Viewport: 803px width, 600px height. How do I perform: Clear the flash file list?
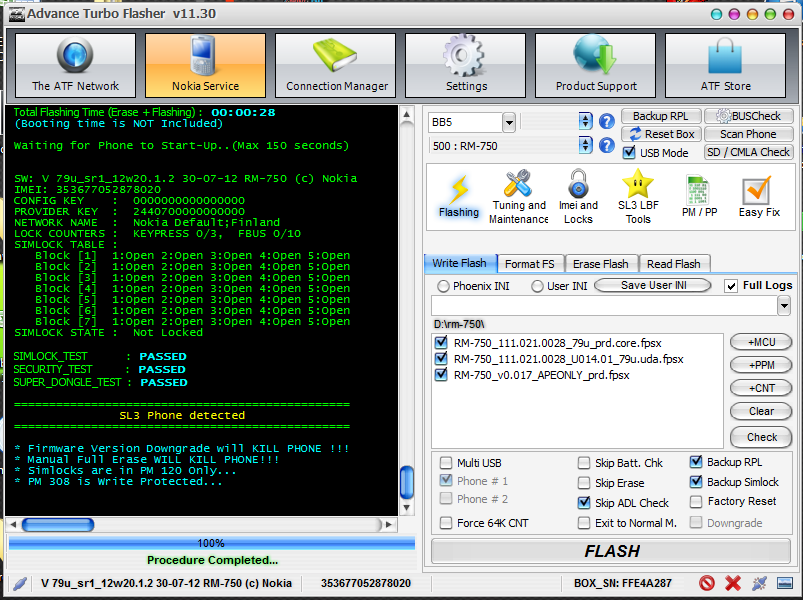click(x=762, y=411)
